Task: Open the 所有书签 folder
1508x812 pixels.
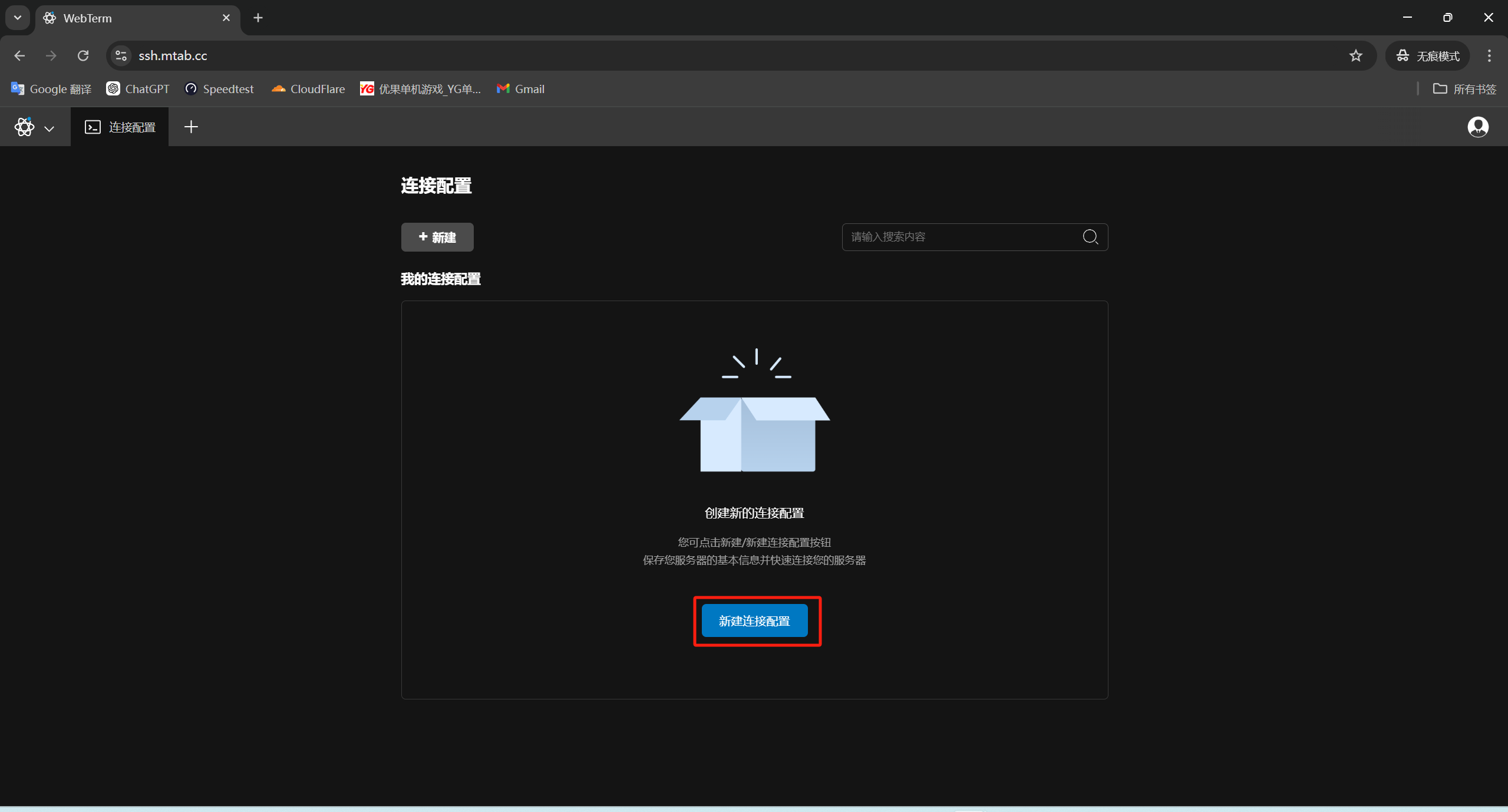Action: point(1465,89)
